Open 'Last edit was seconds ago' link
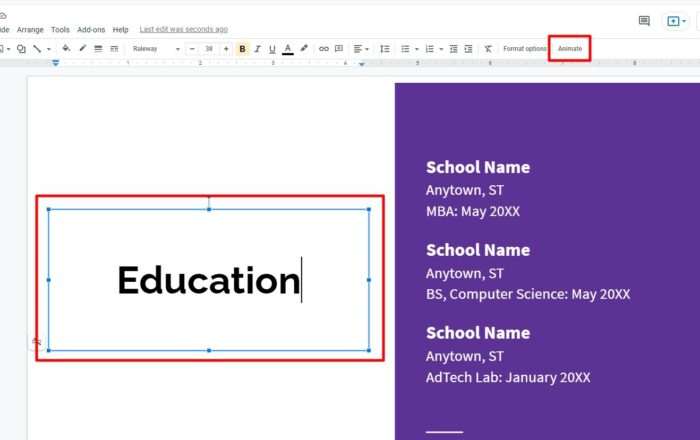 (x=184, y=29)
